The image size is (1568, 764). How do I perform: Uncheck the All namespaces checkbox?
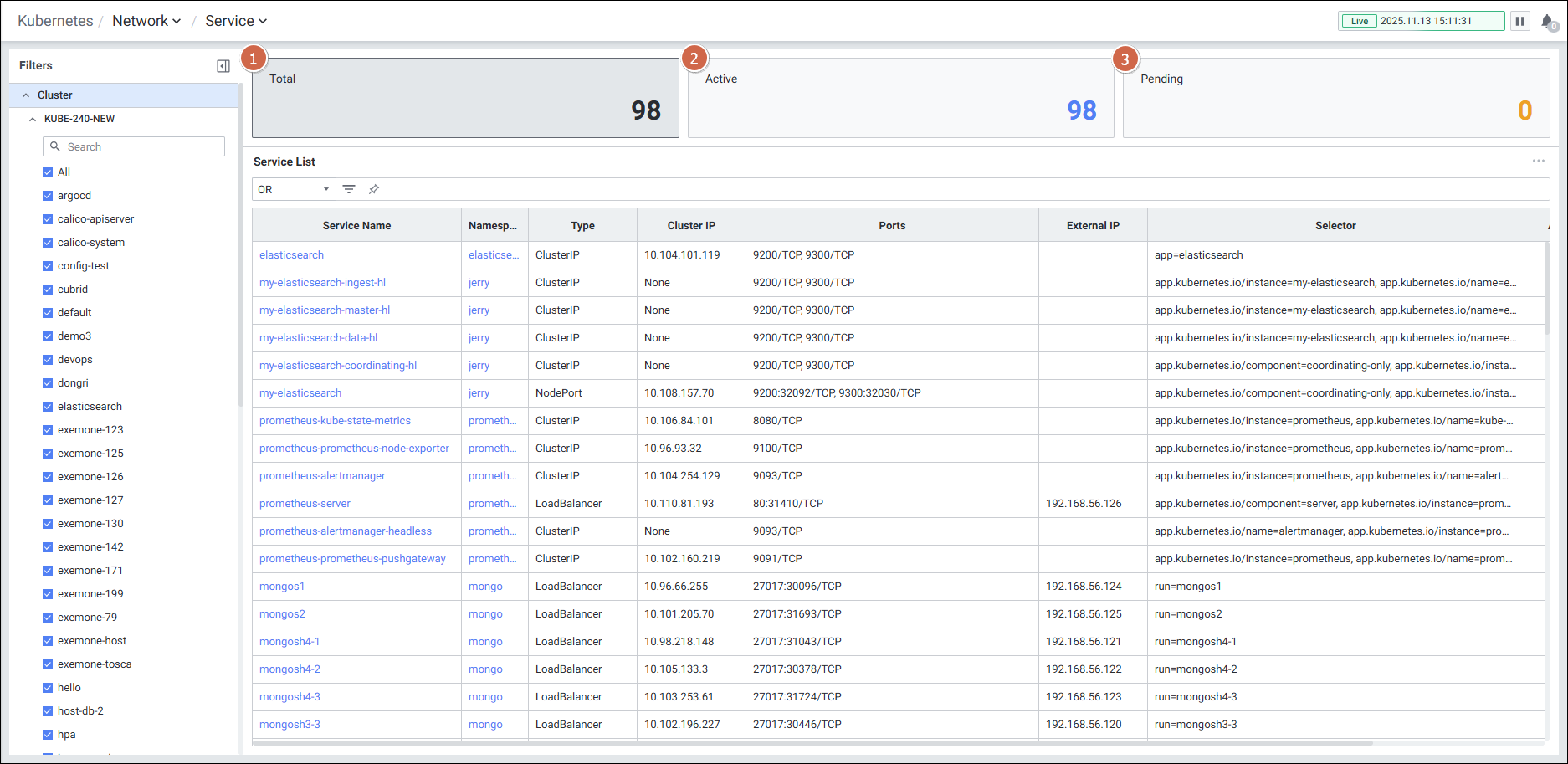48,172
